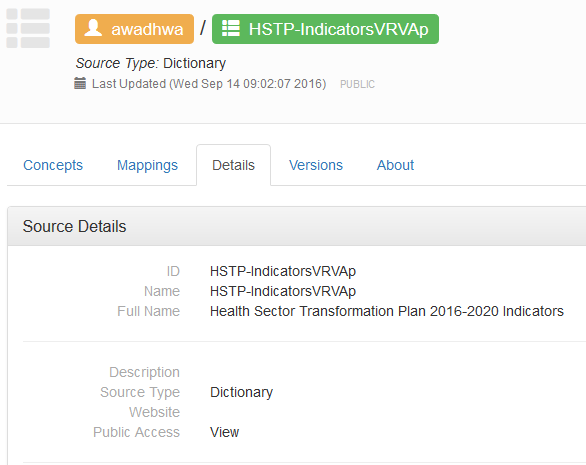Click the Public Access field label
586x465 pixels.
136,432
